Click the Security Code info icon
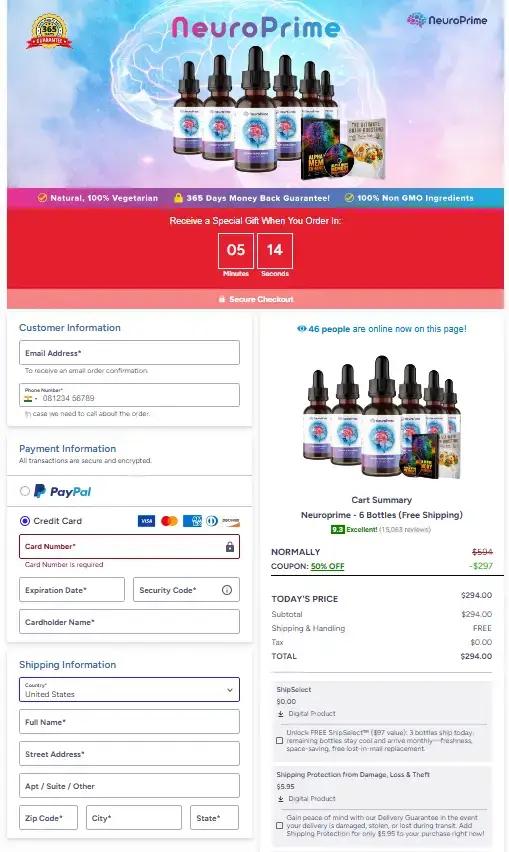 227,590
